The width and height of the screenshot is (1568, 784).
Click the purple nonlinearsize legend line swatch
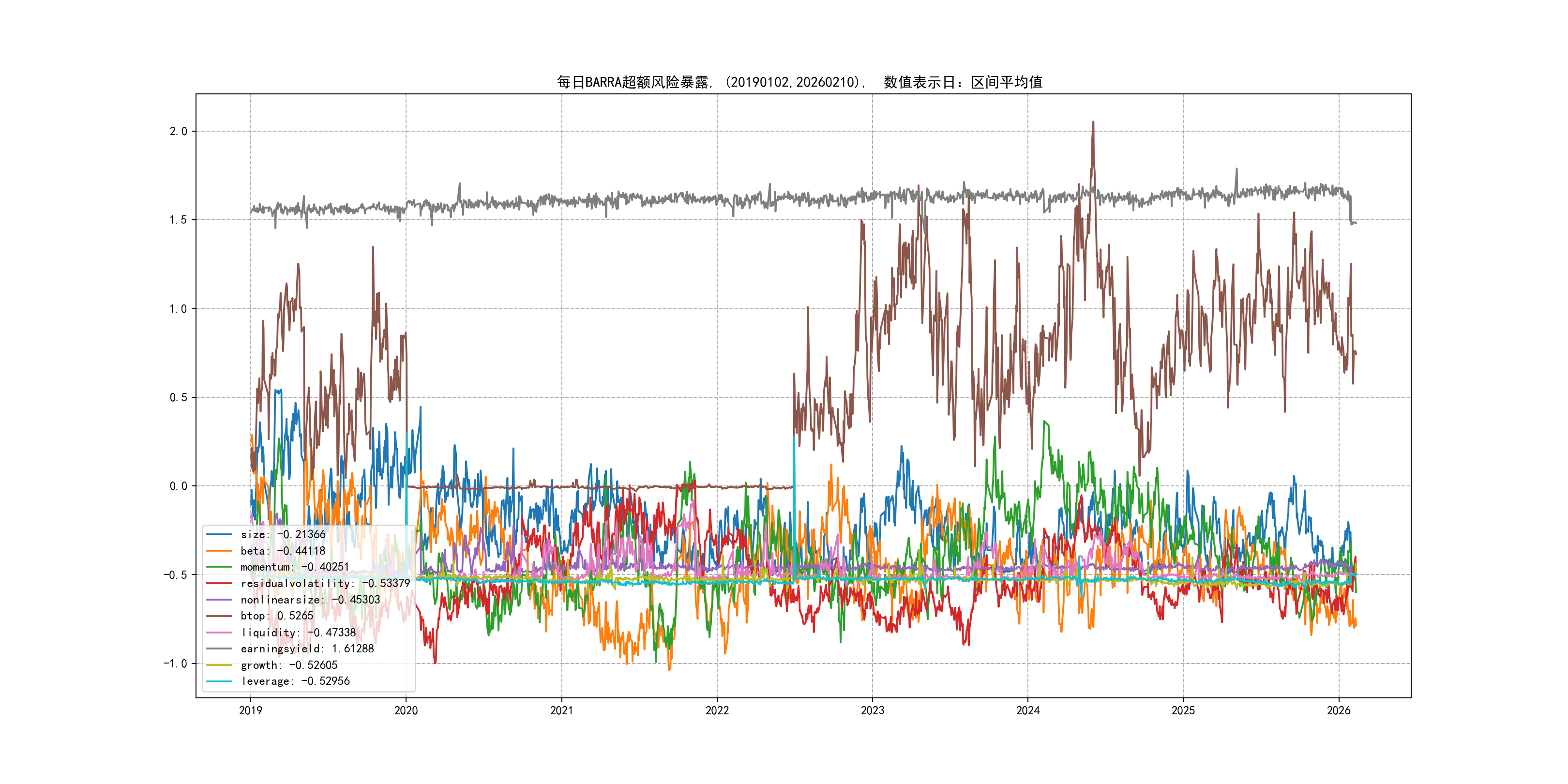coord(219,600)
